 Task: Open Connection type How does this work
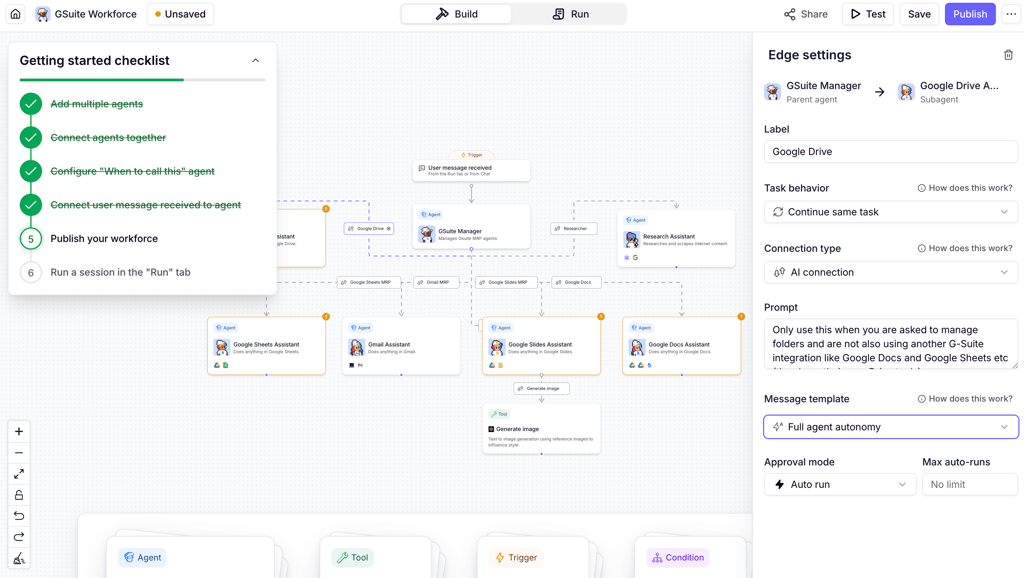(x=965, y=248)
